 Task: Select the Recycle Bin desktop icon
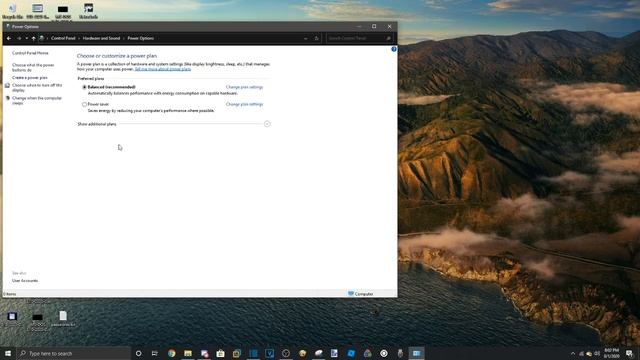[12, 11]
